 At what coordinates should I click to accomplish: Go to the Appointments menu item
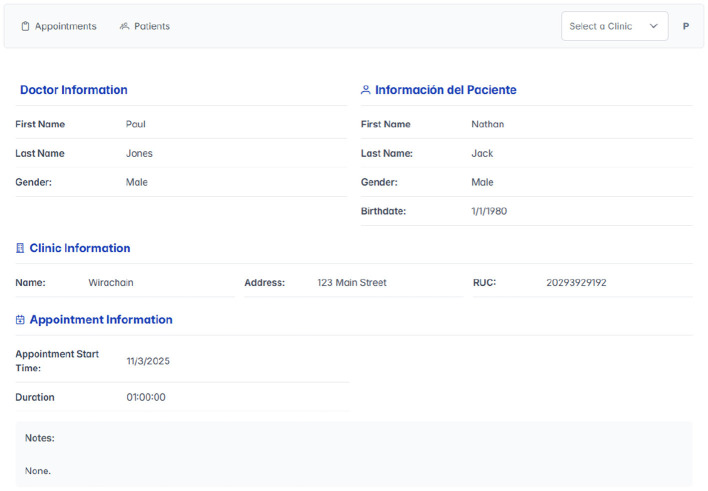pos(59,26)
